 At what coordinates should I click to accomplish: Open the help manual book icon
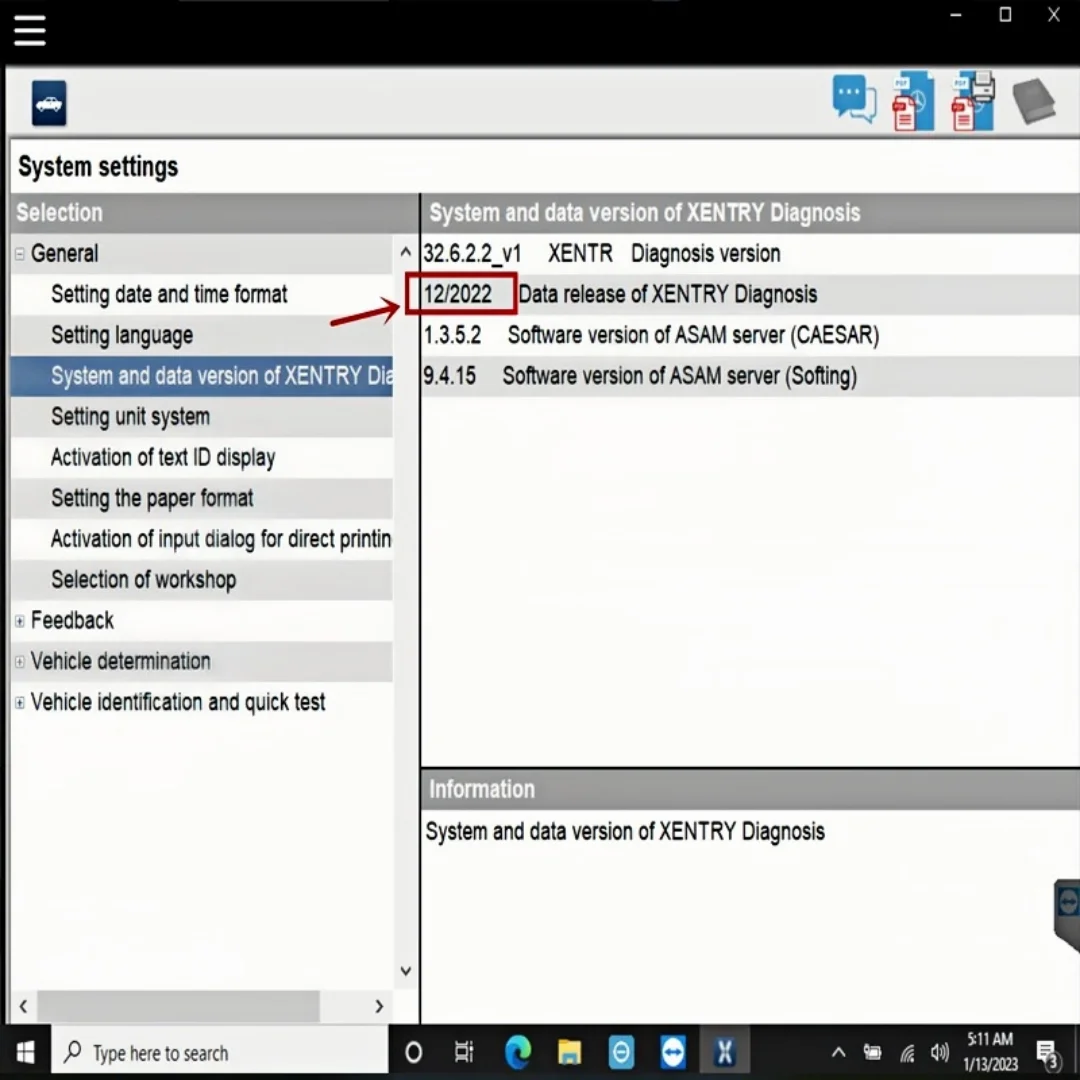1034,100
